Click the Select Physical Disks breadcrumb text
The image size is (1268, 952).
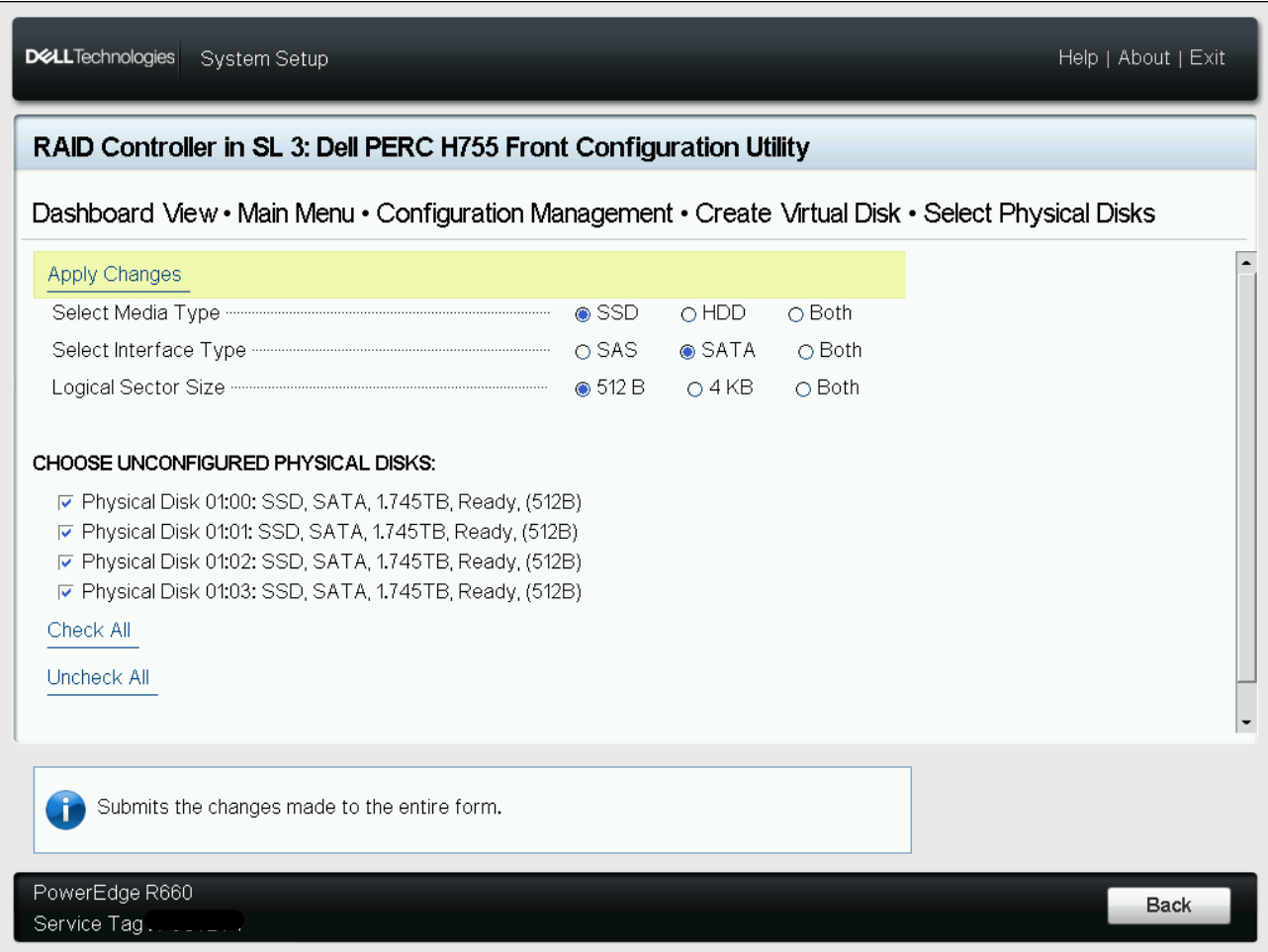1039,214
